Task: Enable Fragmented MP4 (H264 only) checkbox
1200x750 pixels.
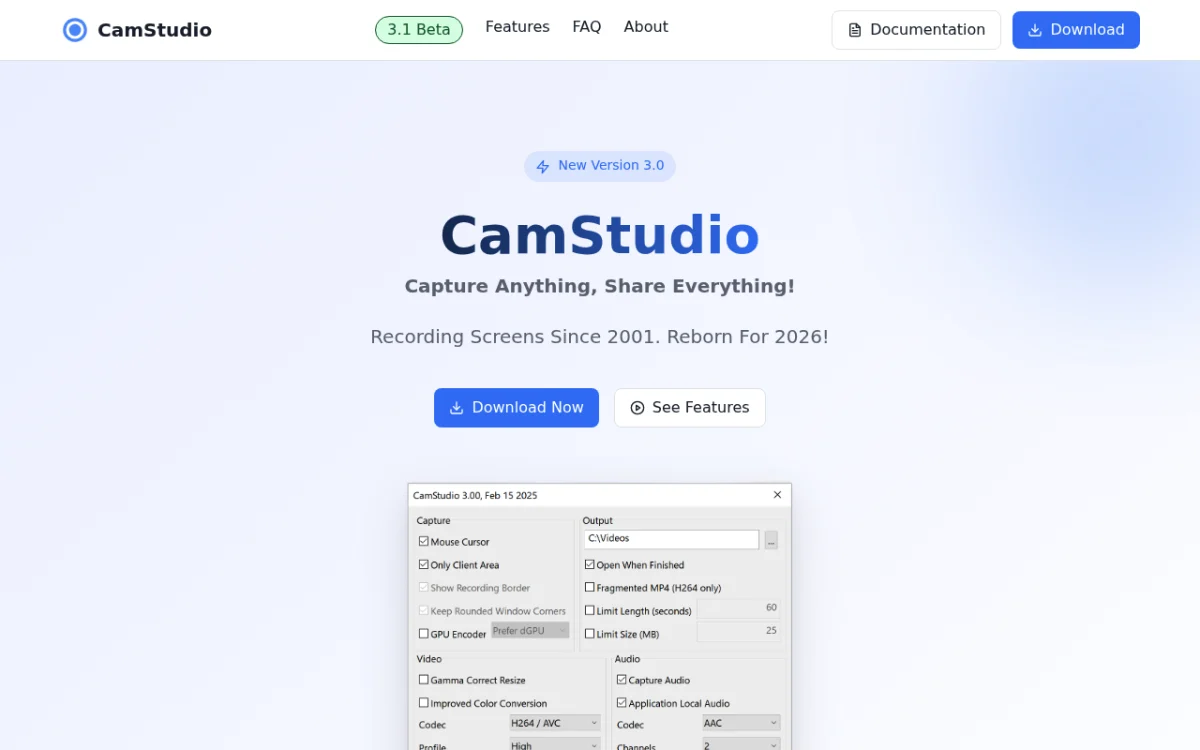Action: point(590,587)
